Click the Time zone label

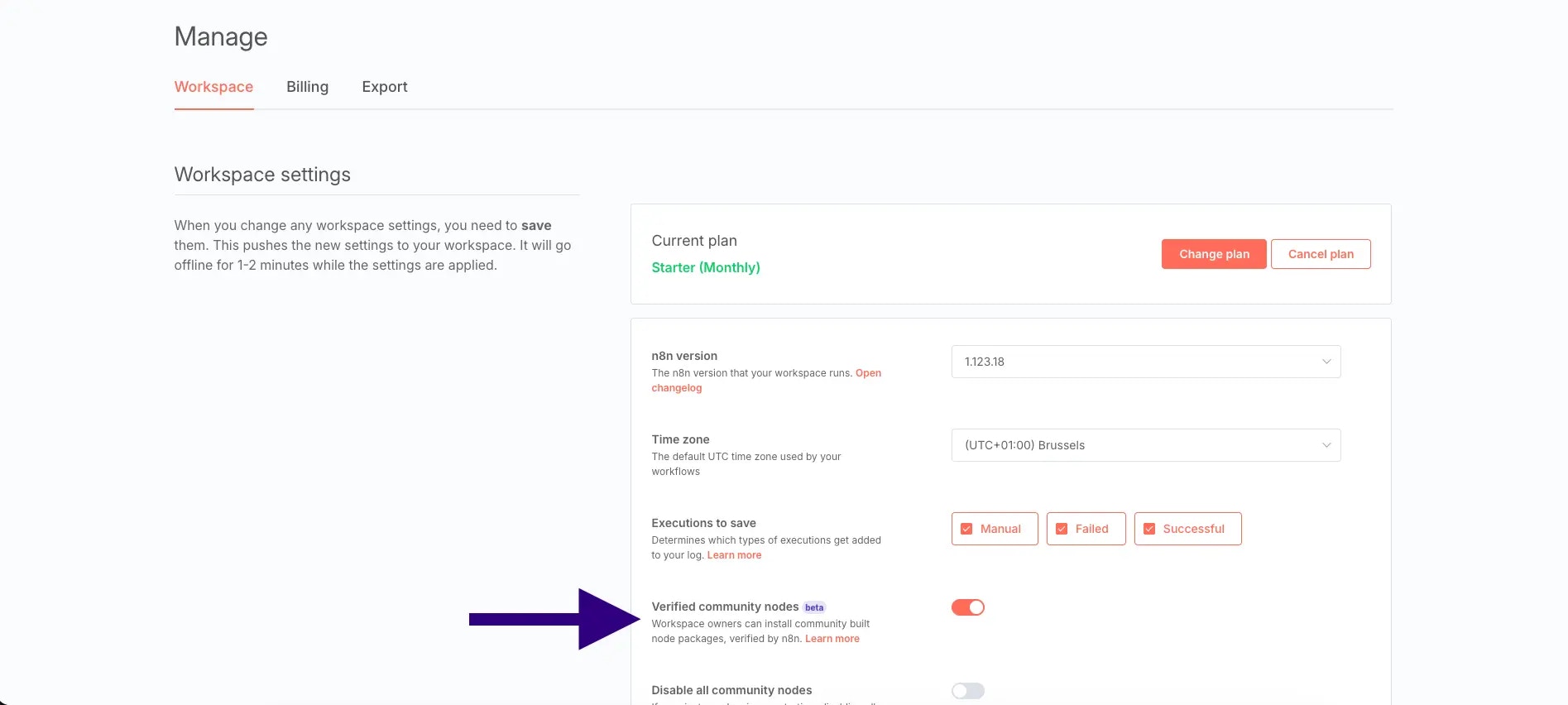(680, 439)
